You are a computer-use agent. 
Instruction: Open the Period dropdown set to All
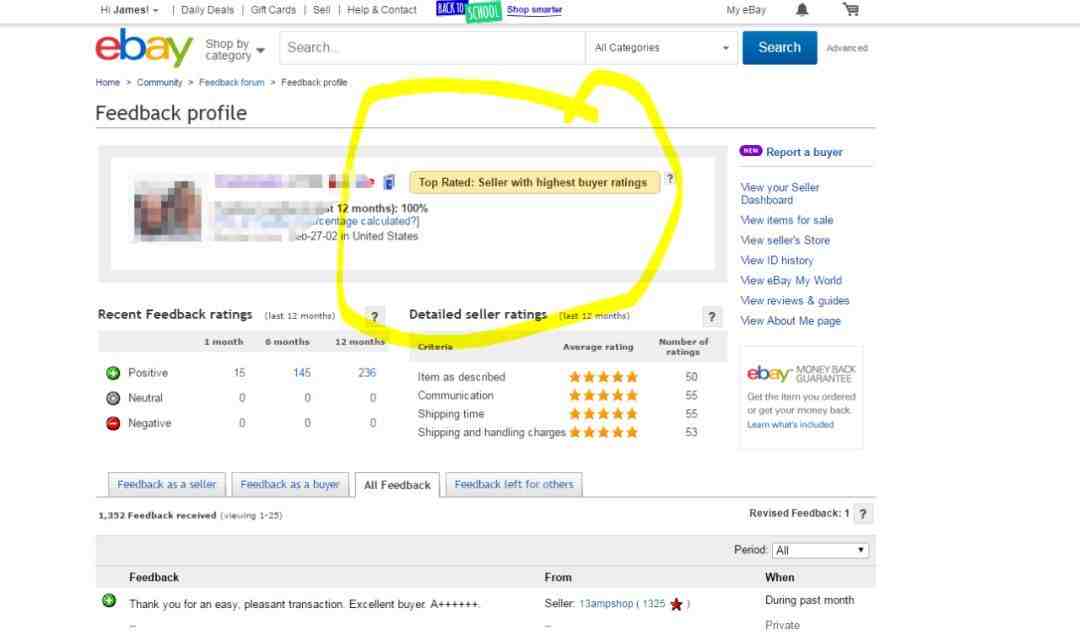820,550
